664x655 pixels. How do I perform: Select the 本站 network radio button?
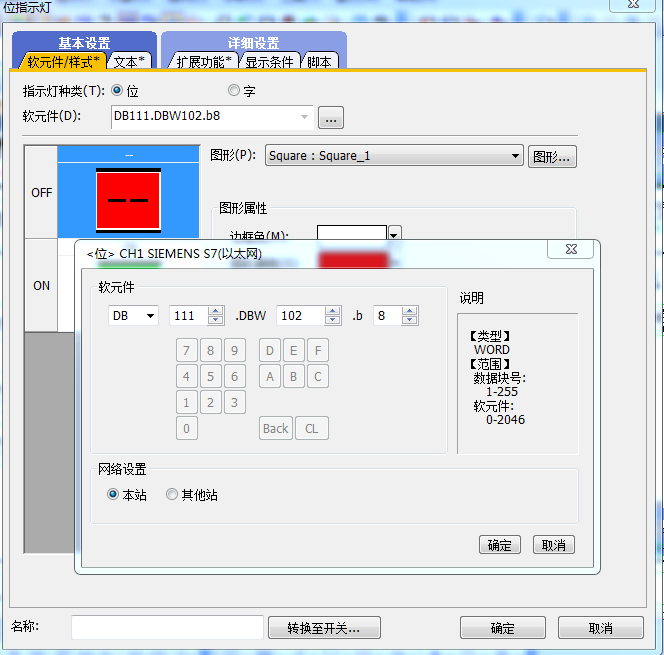(113, 494)
